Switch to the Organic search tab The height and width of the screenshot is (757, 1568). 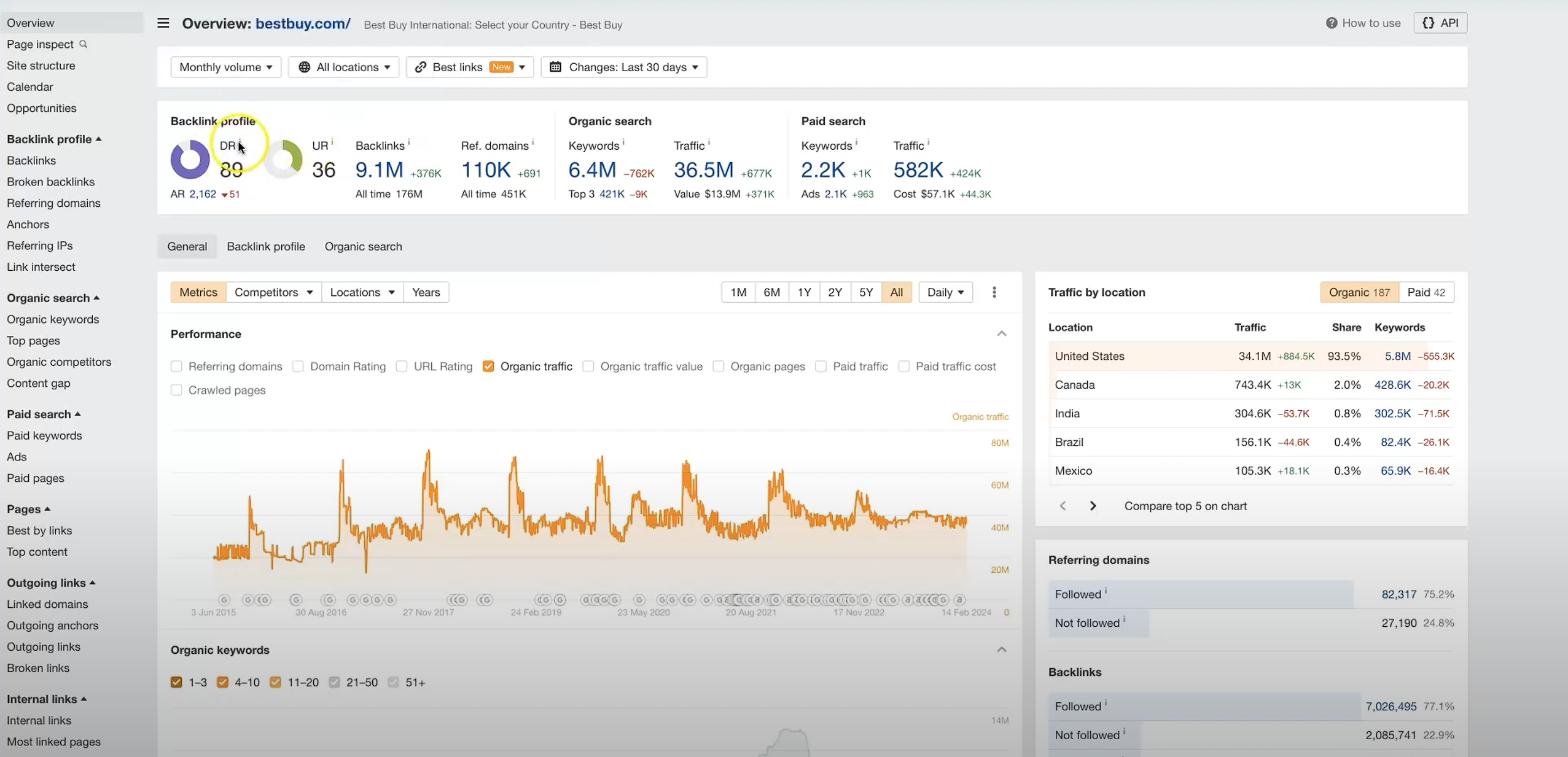coord(362,246)
